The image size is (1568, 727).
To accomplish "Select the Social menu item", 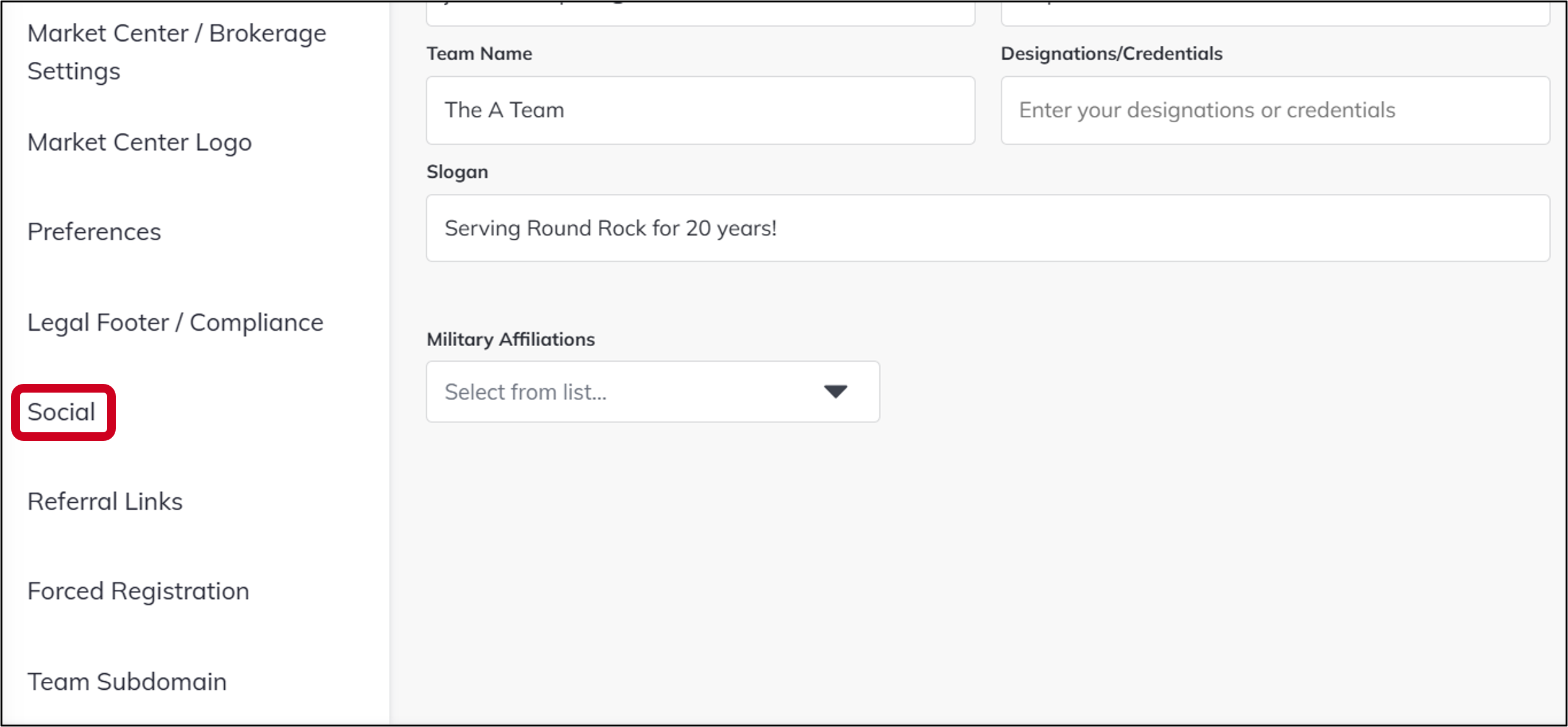I will click(61, 412).
